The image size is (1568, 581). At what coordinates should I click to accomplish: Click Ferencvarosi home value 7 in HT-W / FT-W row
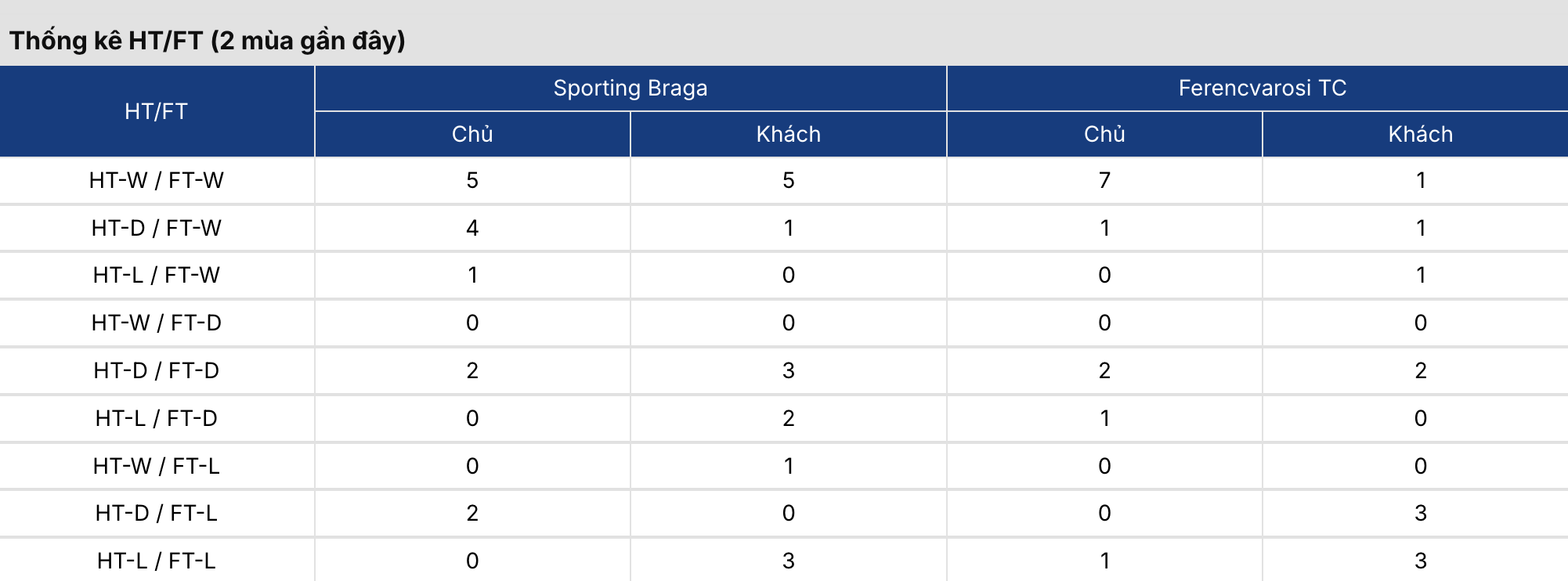point(1104,181)
